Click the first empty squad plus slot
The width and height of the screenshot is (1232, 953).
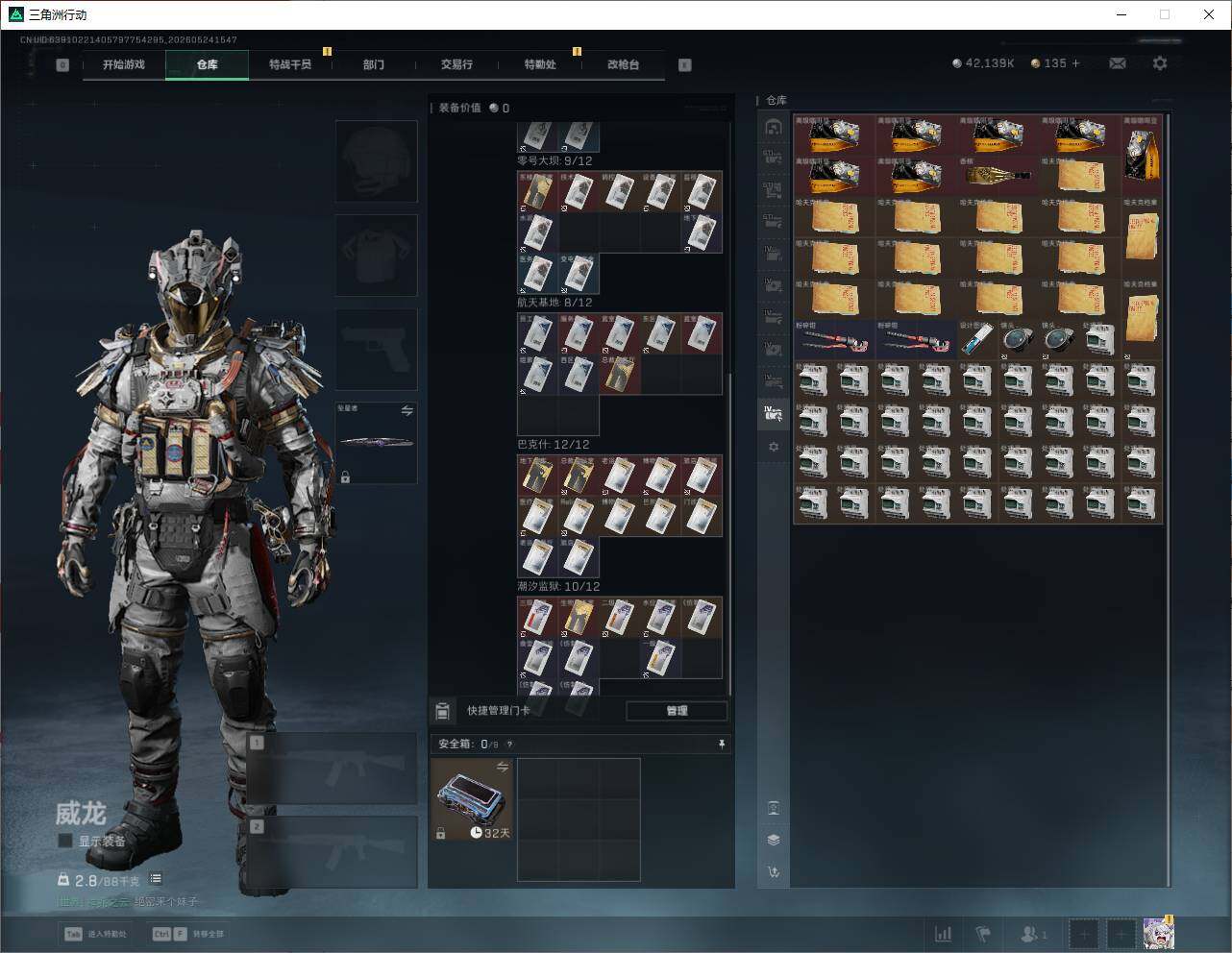pos(1083,933)
